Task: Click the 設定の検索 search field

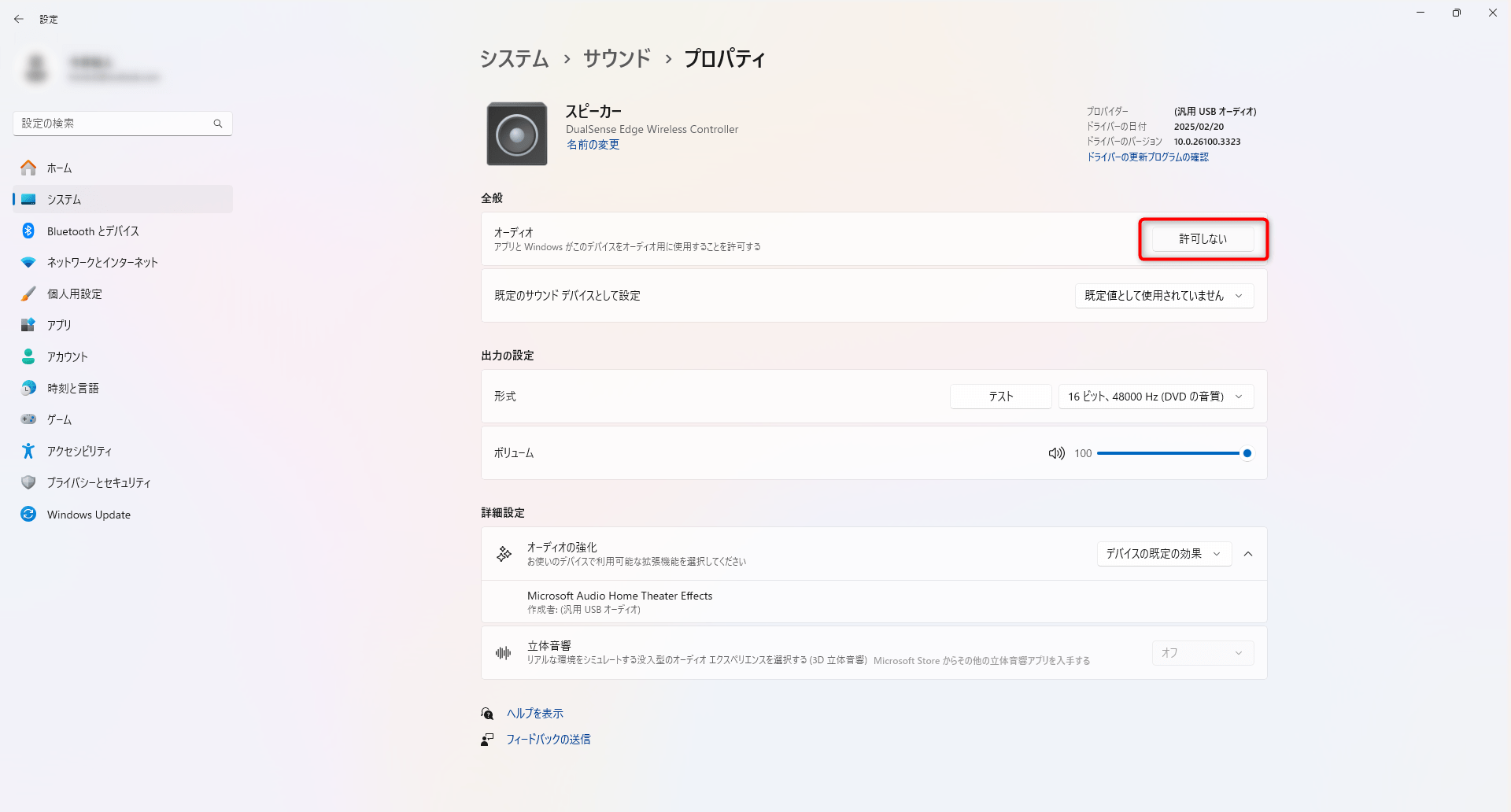Action: coord(114,124)
